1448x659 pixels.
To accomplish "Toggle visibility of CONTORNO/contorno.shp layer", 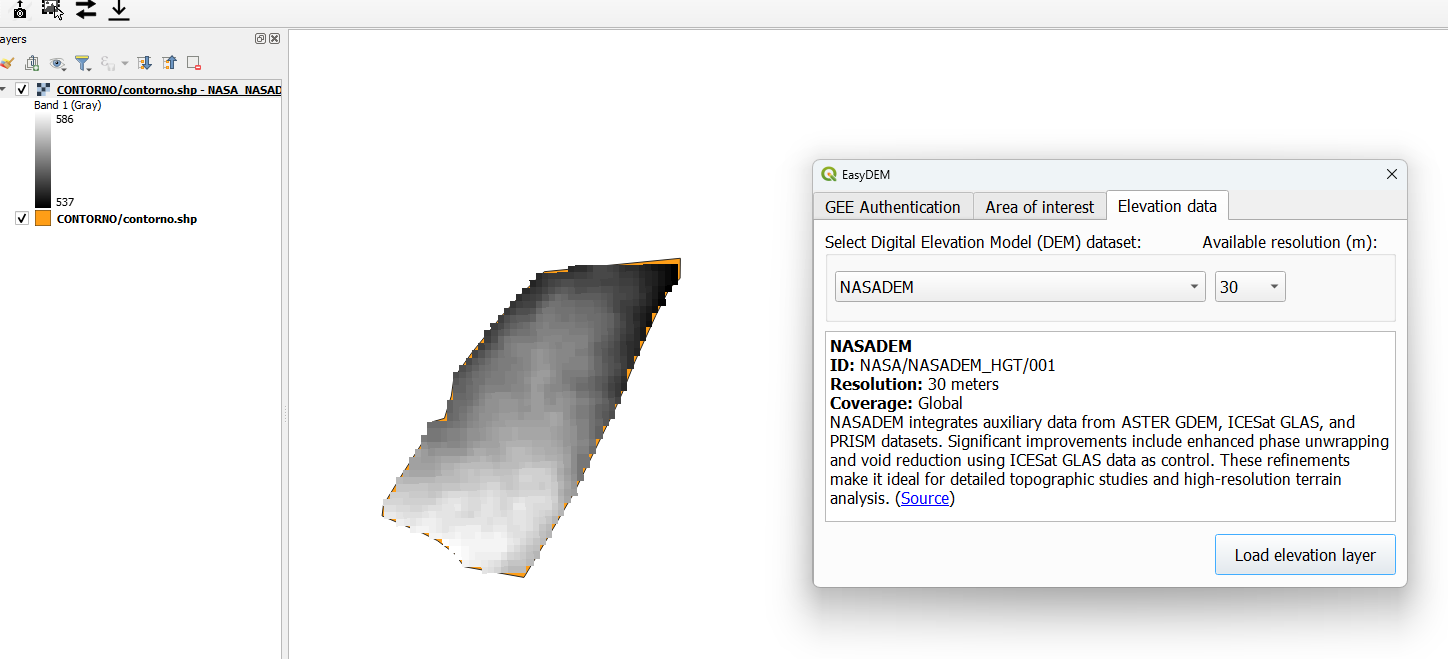I will click(21, 218).
